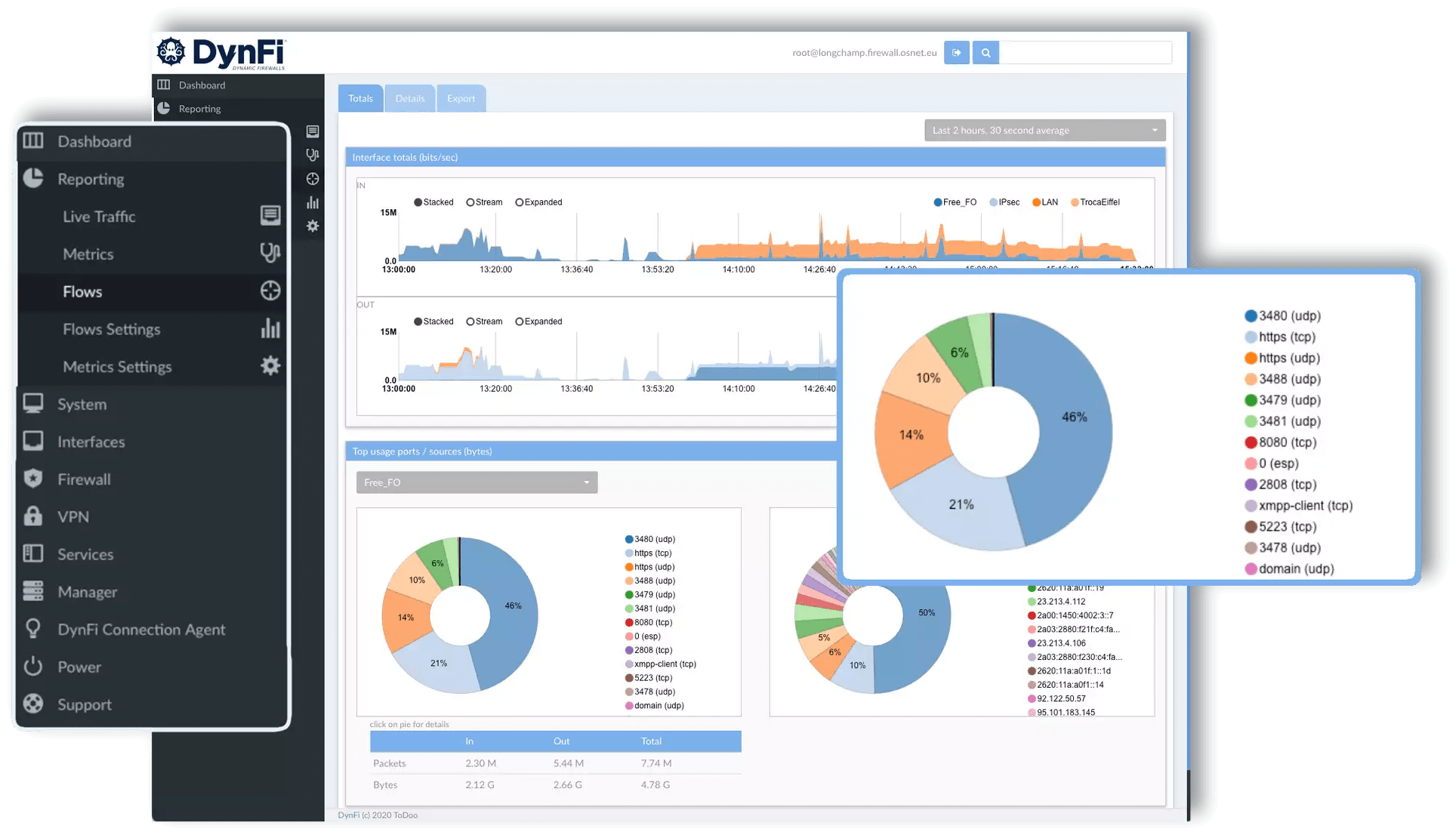The width and height of the screenshot is (1456, 835).
Task: Click the Metrics Settings gear icon
Action: (x=272, y=367)
